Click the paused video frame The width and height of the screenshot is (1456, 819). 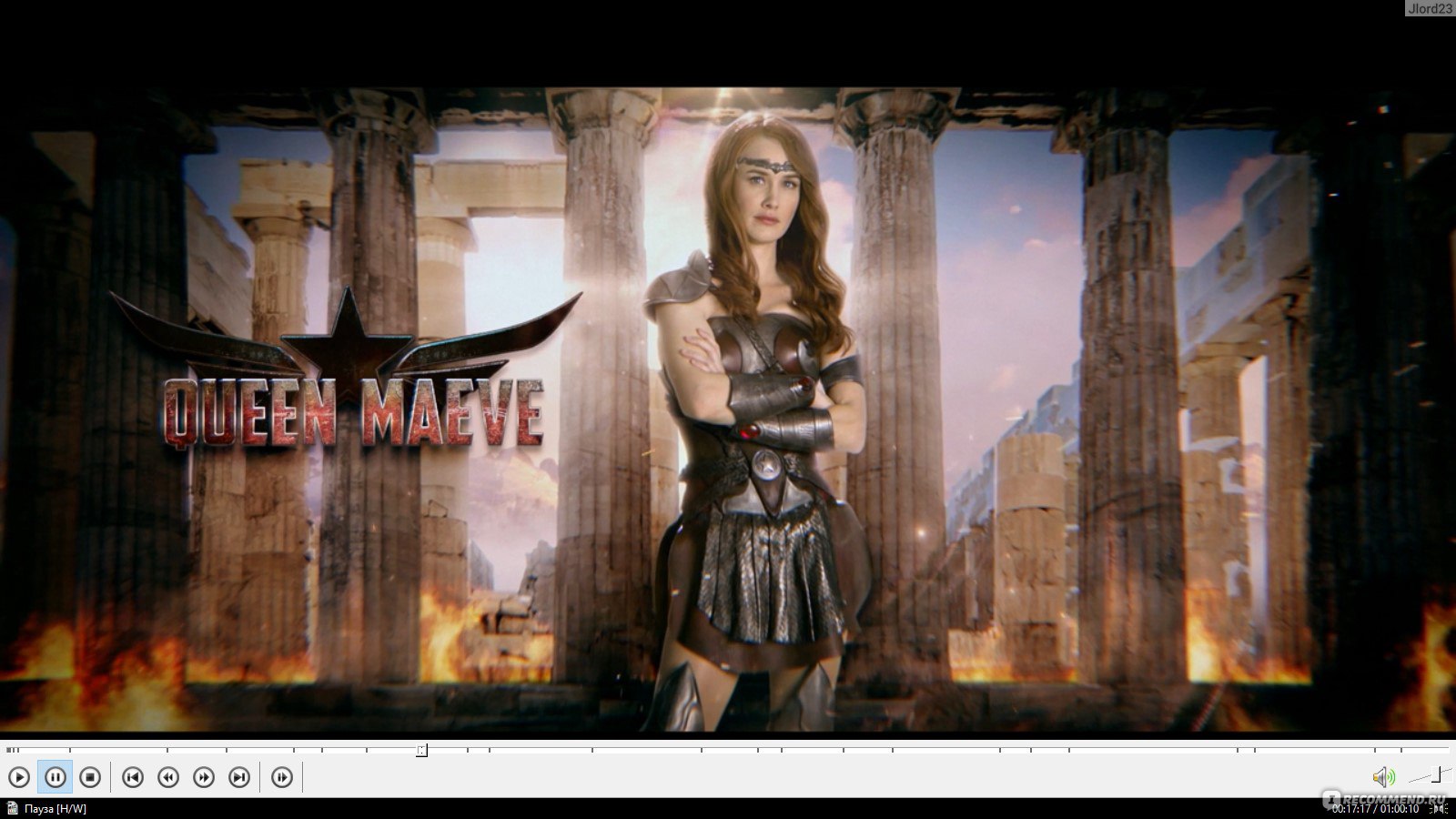(x=728, y=409)
